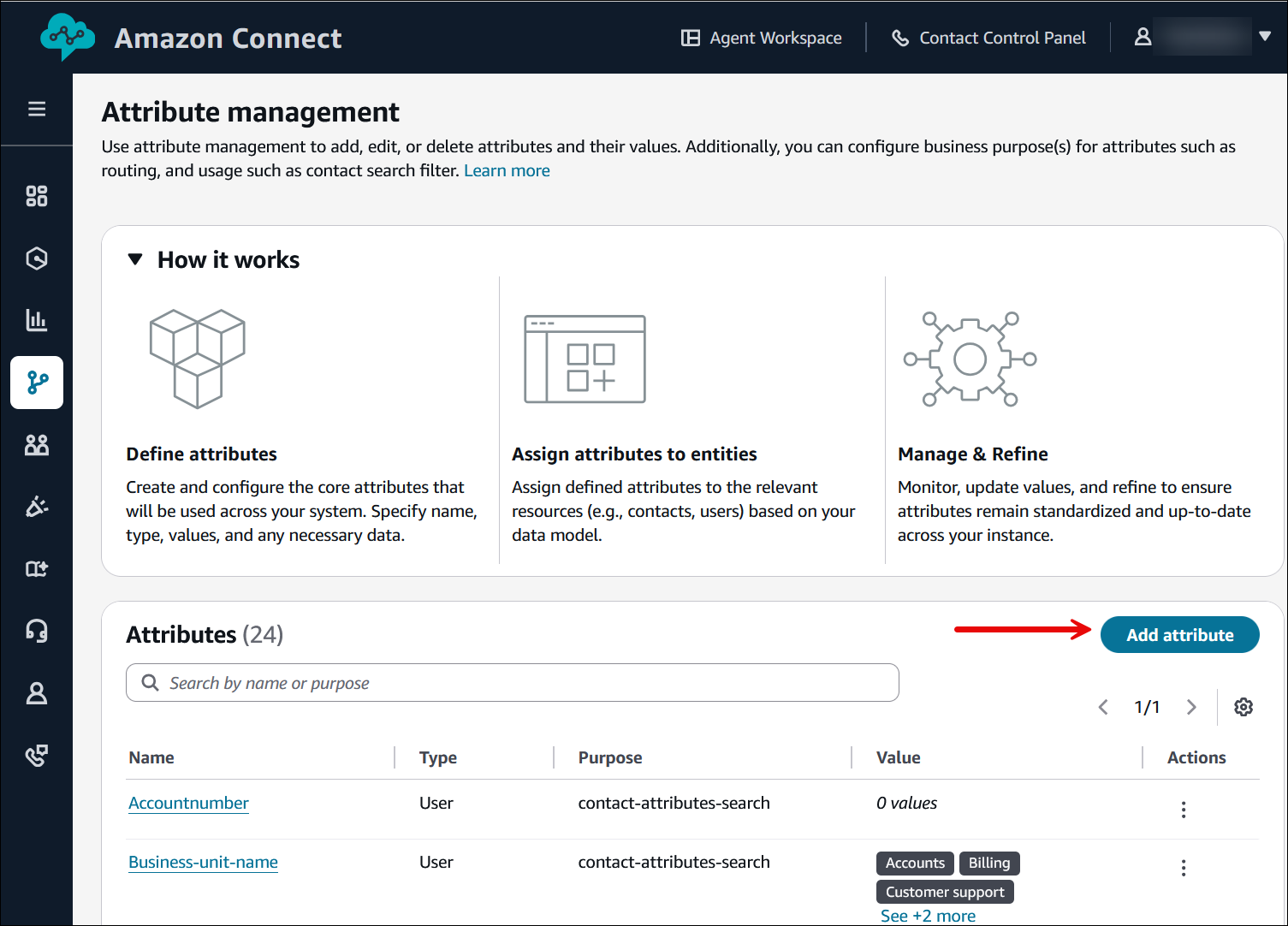Click the table settings gear icon
Screen dimensions: 1288x926
coord(1243,707)
